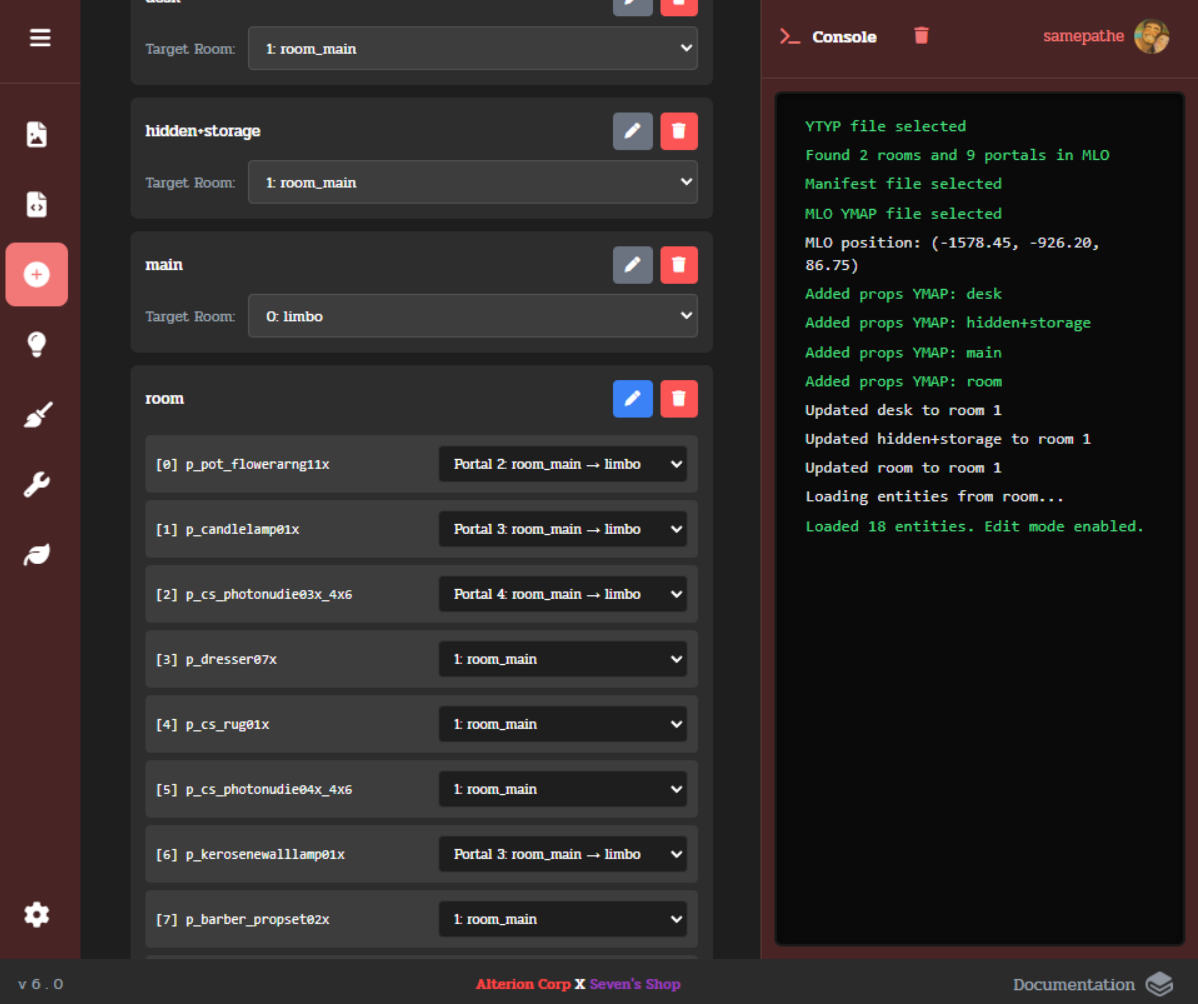Viewport: 1198px width, 1004px height.
Task: Click the image file sidebar icon
Action: 37,134
